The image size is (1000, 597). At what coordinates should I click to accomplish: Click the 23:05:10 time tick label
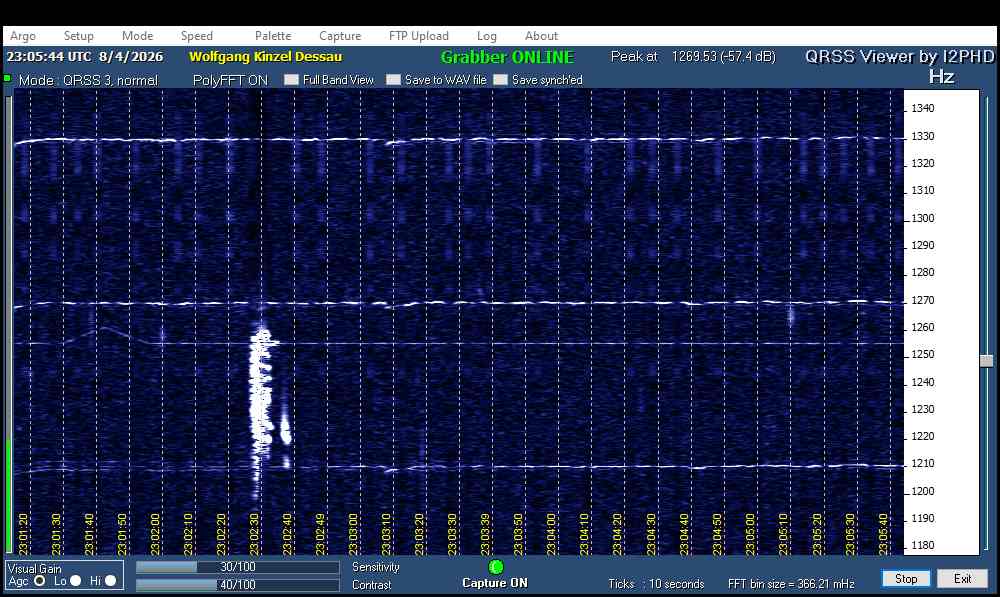[784, 534]
